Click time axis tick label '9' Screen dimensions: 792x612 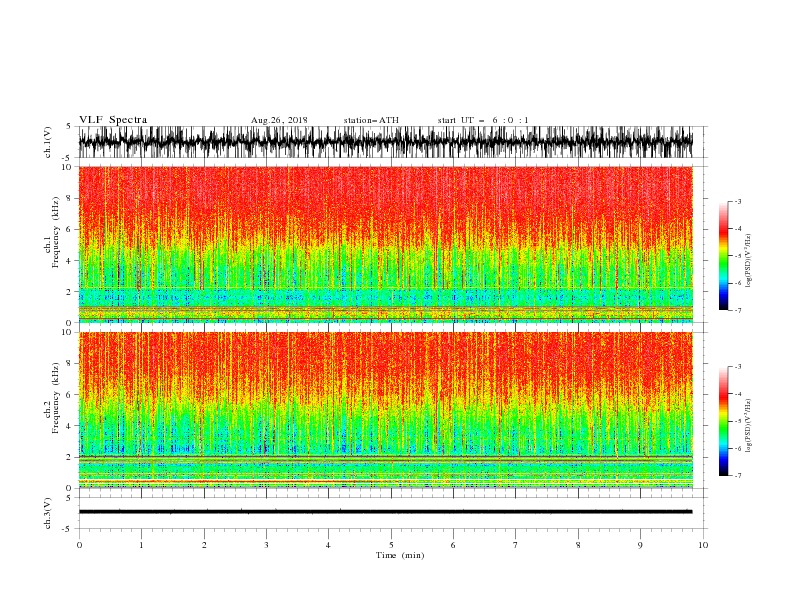640,545
